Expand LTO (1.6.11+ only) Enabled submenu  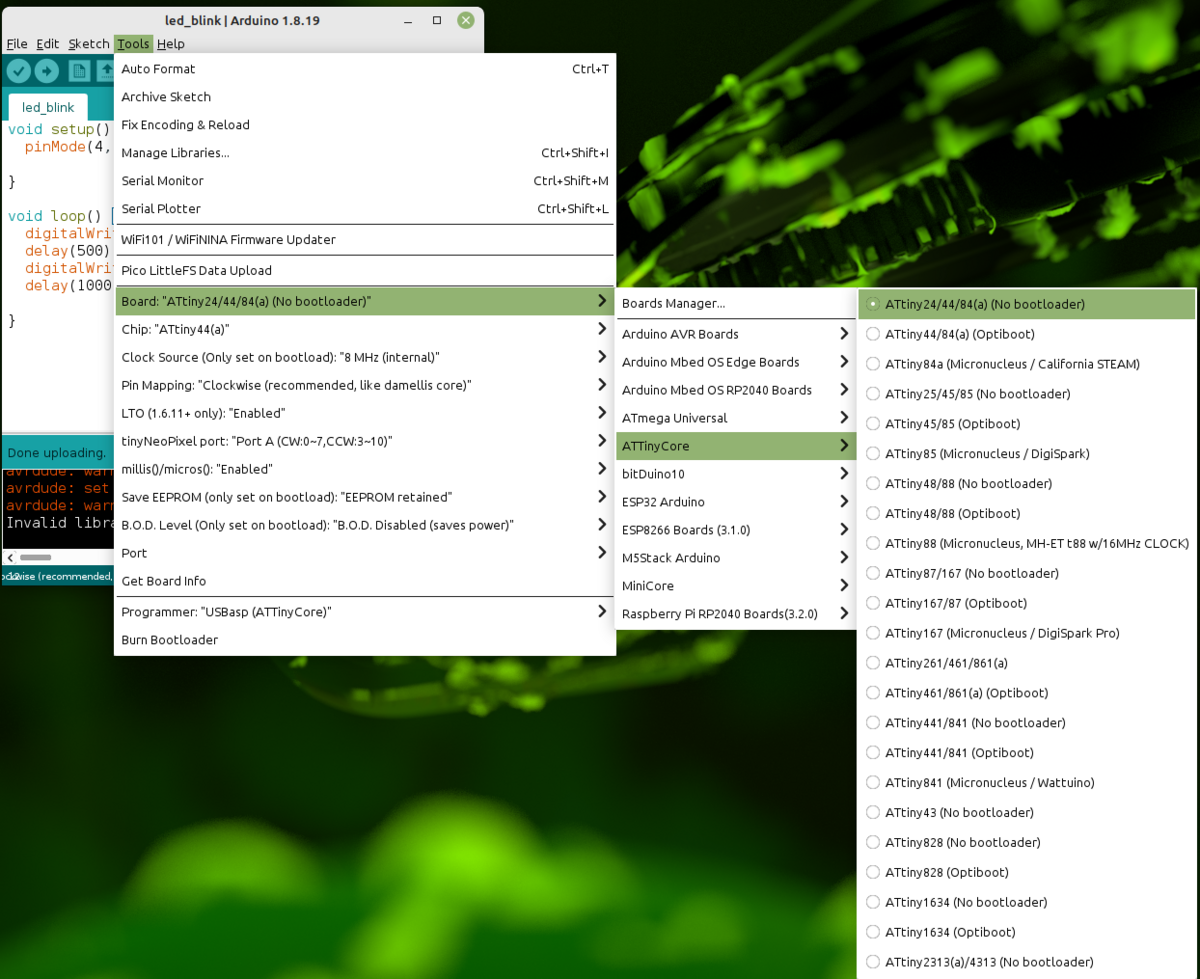click(x=365, y=413)
